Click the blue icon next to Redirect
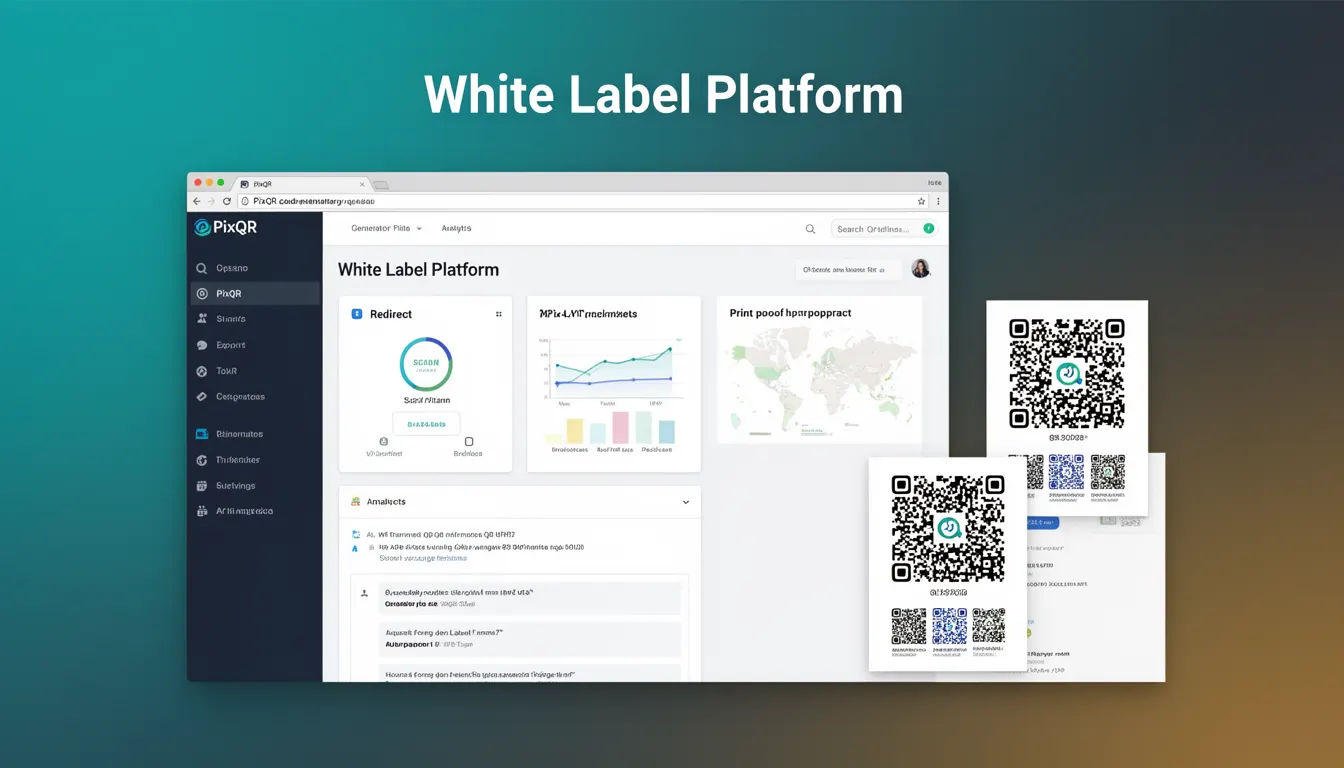Viewport: 1344px width, 768px height. [357, 314]
